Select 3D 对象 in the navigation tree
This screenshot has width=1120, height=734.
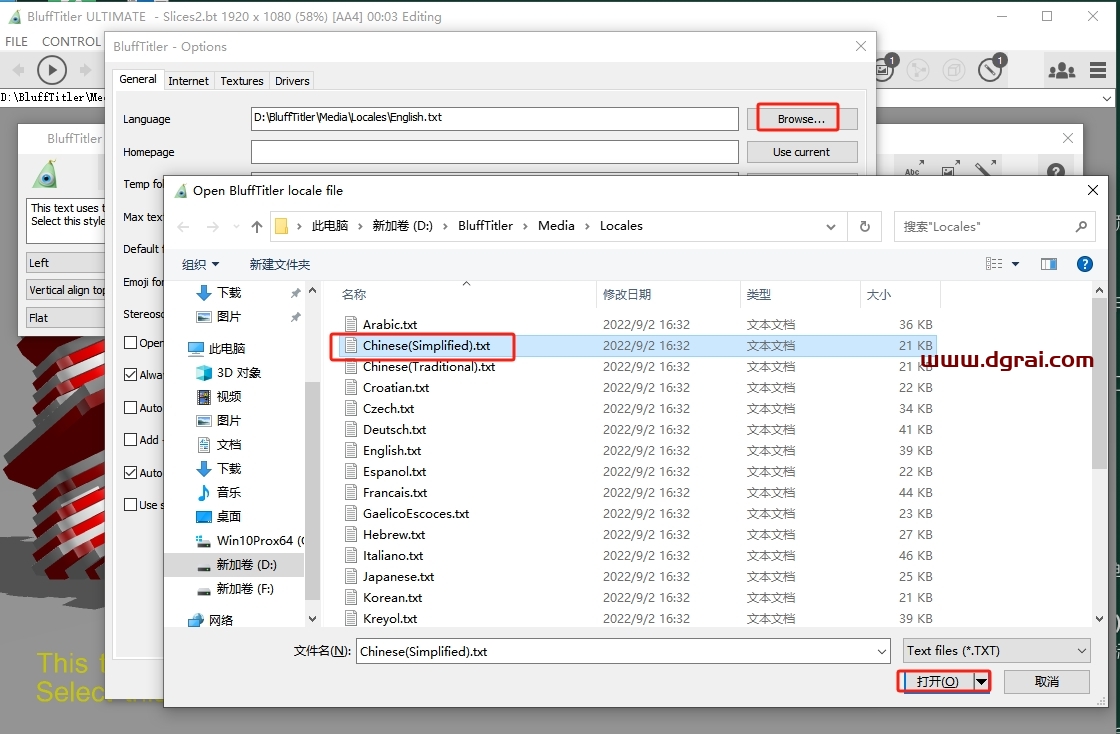click(x=239, y=373)
